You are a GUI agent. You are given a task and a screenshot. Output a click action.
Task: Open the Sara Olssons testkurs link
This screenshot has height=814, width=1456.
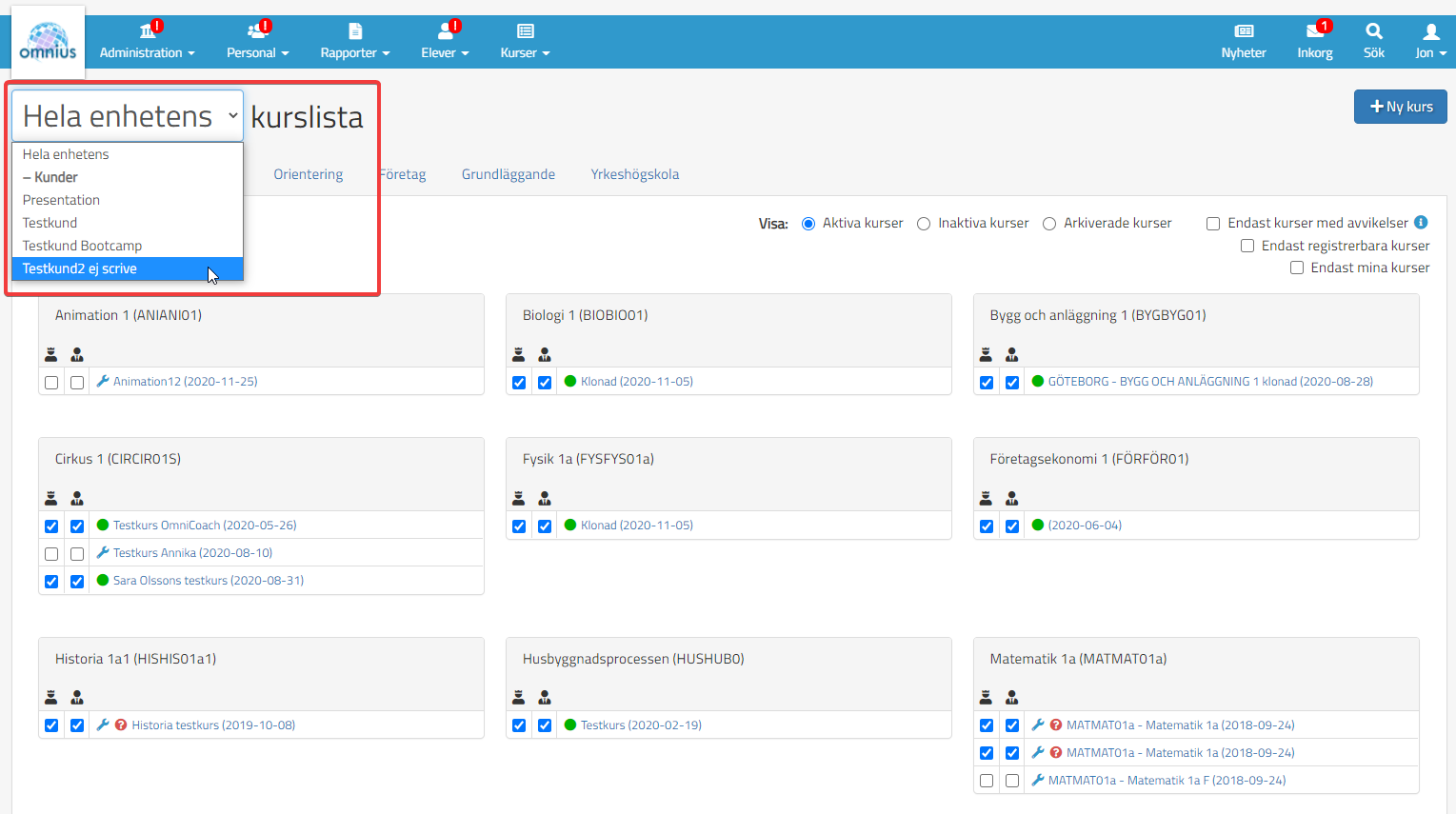(x=208, y=581)
